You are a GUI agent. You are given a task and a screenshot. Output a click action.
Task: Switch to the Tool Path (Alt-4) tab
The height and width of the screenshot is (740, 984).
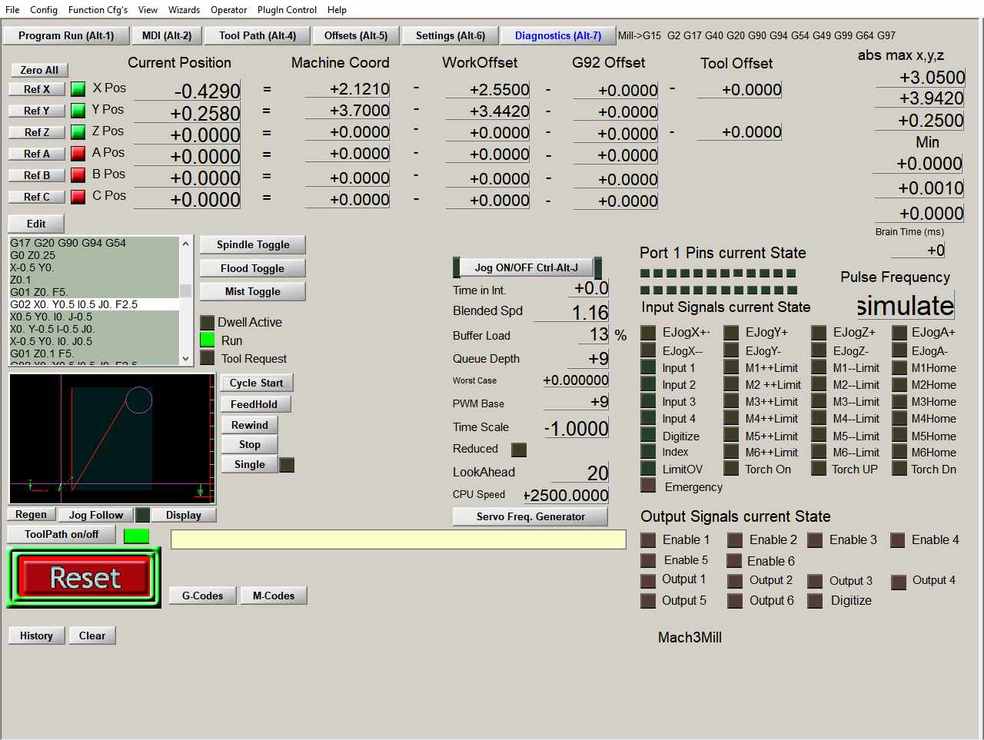click(x=257, y=36)
